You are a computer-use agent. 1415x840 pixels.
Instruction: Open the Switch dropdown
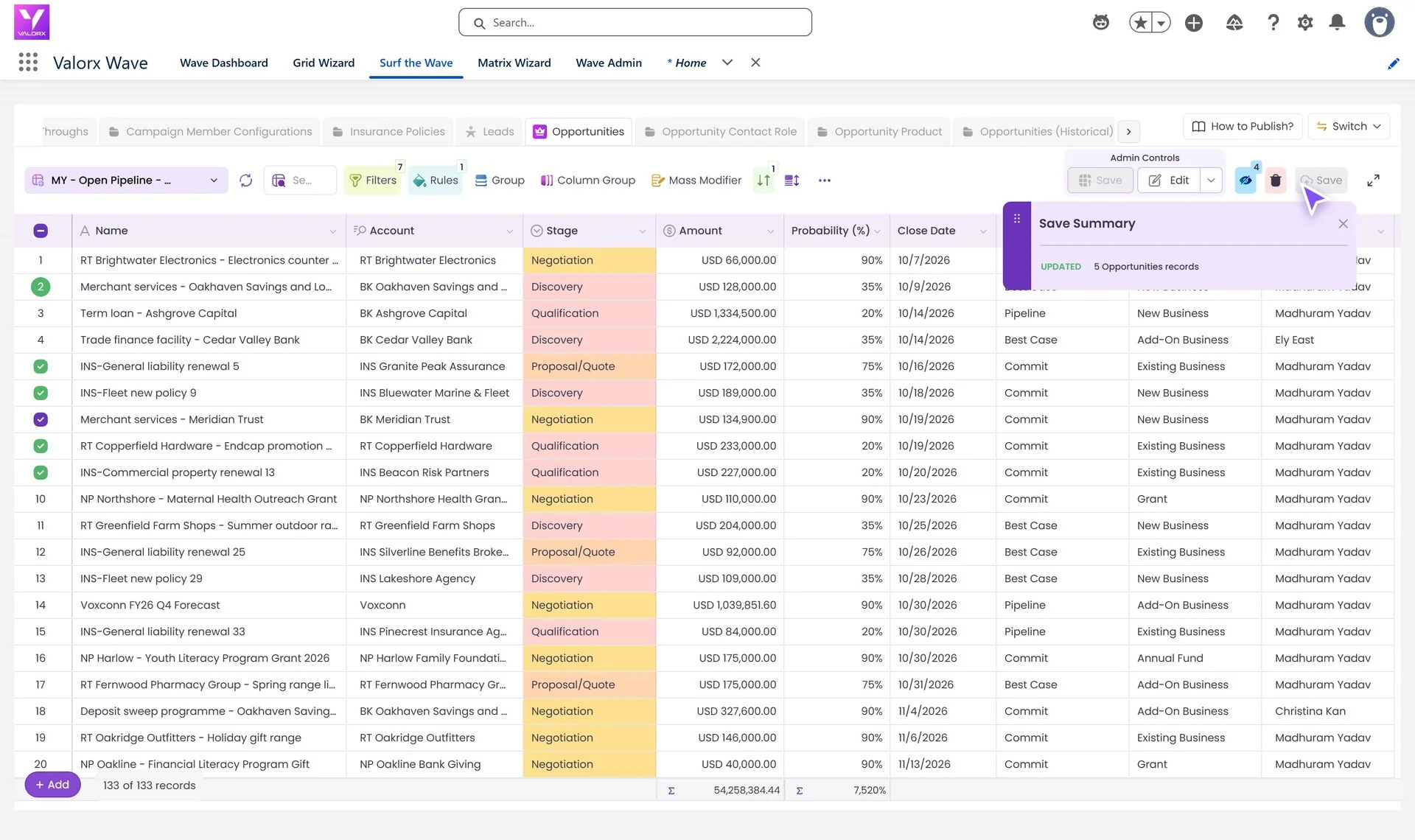1349,126
